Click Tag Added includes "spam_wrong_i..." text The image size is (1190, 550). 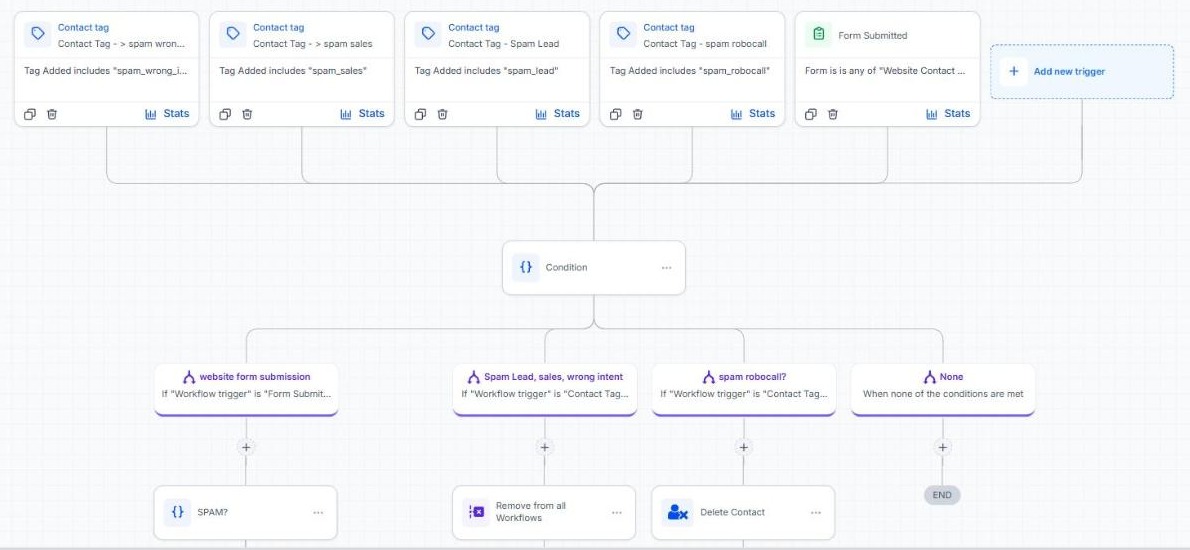(x=105, y=71)
